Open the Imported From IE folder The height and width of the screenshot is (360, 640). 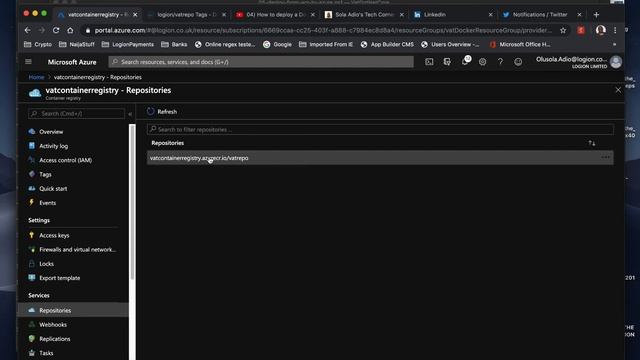click(326, 44)
